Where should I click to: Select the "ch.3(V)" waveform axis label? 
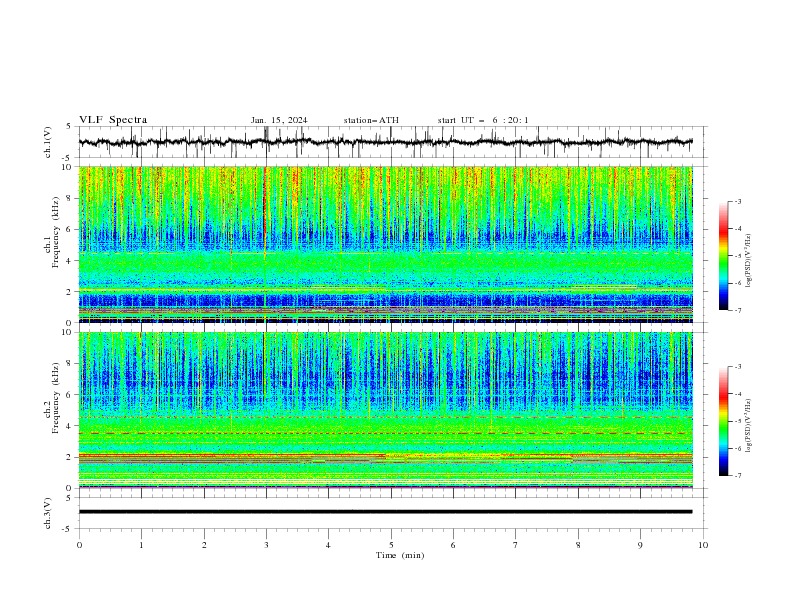pos(48,513)
